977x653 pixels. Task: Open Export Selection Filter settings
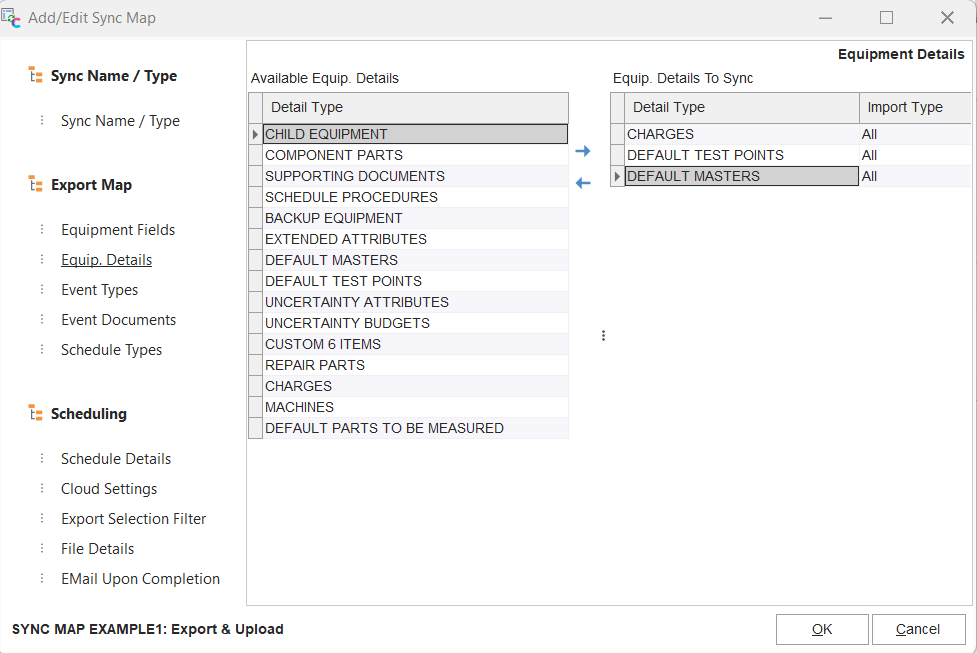(133, 519)
